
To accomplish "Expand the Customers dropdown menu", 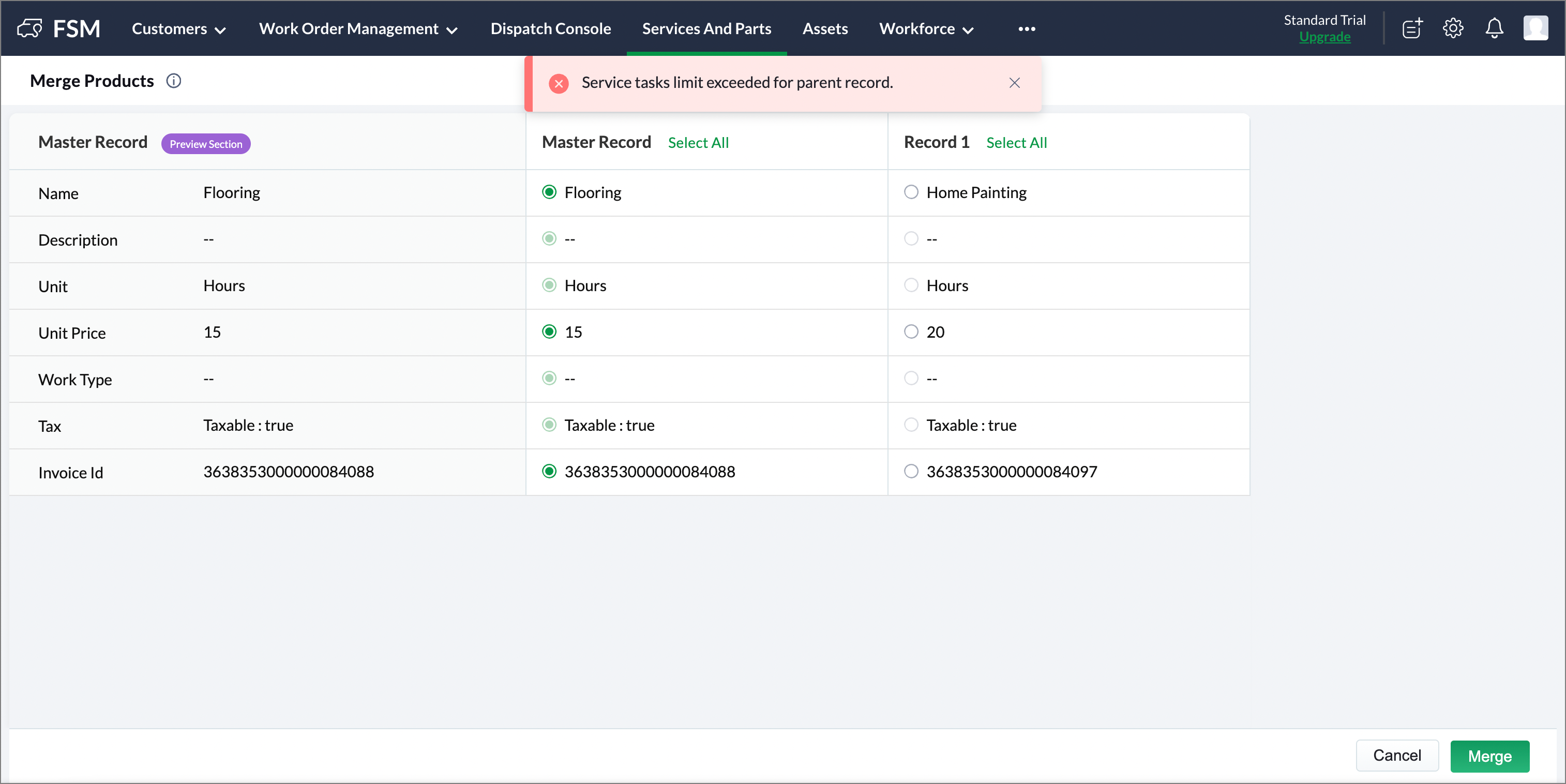I will (179, 28).
